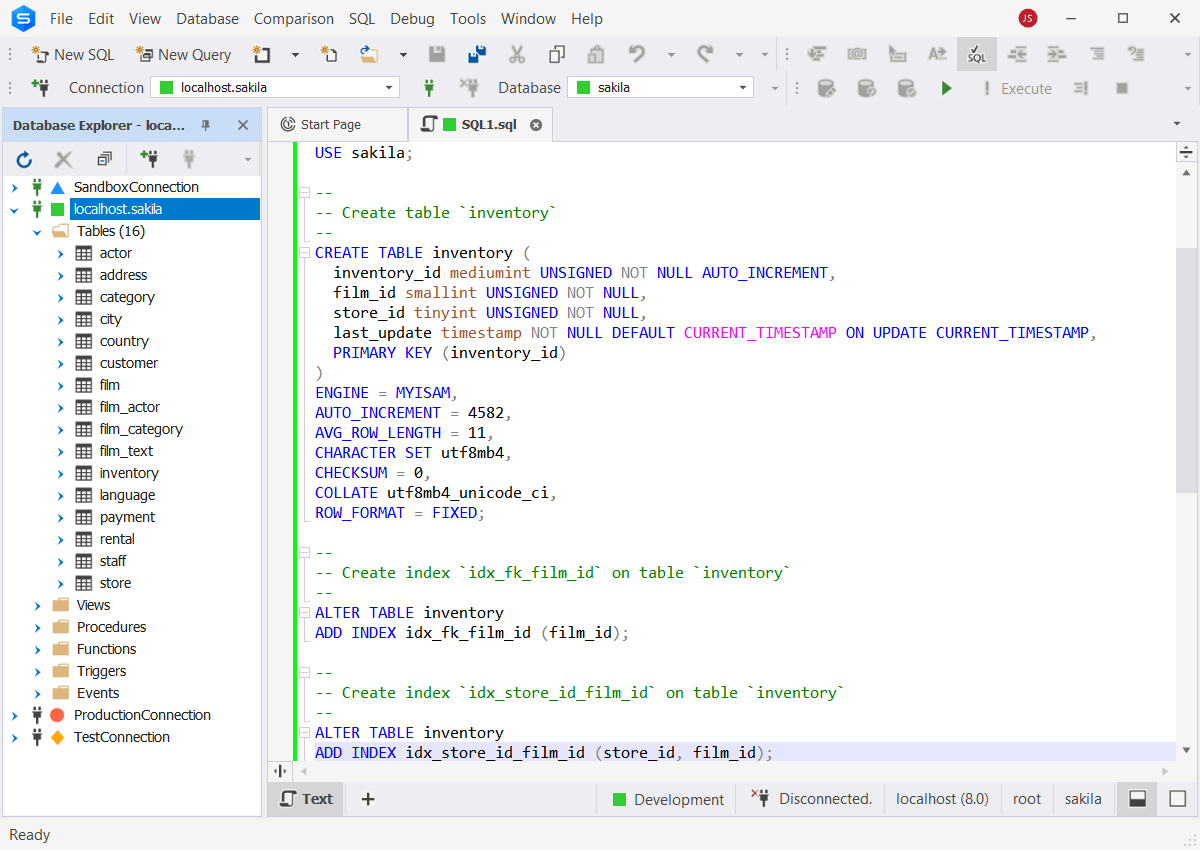Expand the Views folder node
Image resolution: width=1200 pixels, height=850 pixels.
point(38,605)
